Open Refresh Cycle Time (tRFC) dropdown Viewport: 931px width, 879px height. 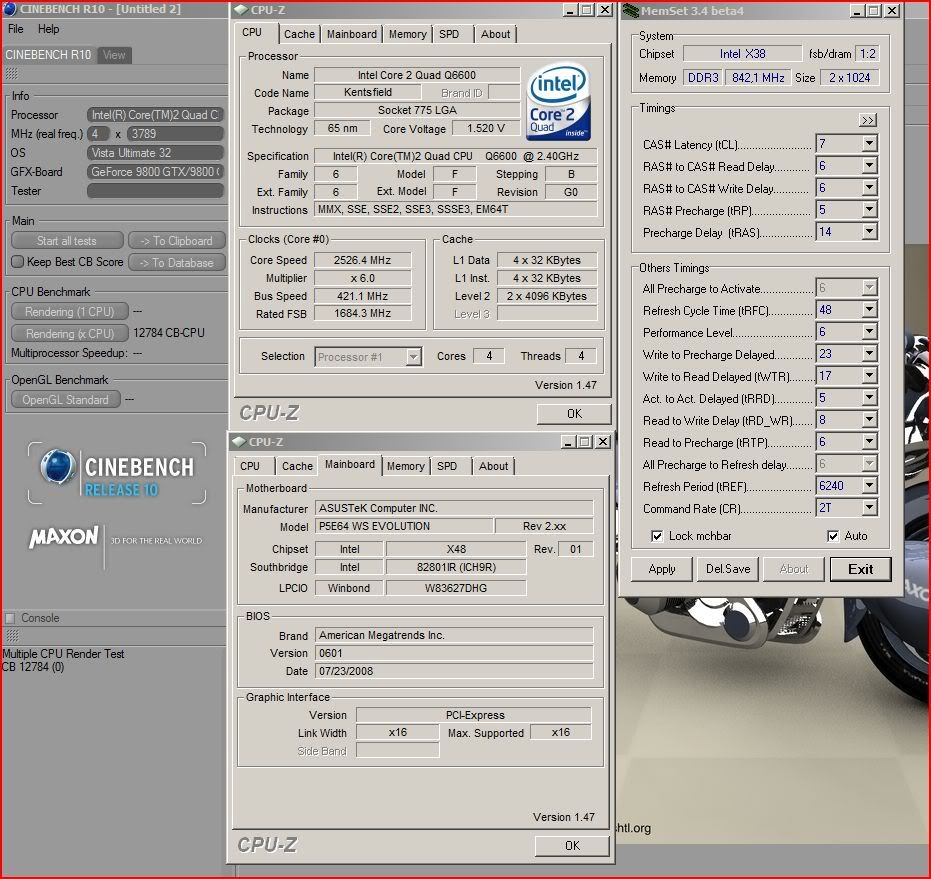(869, 310)
